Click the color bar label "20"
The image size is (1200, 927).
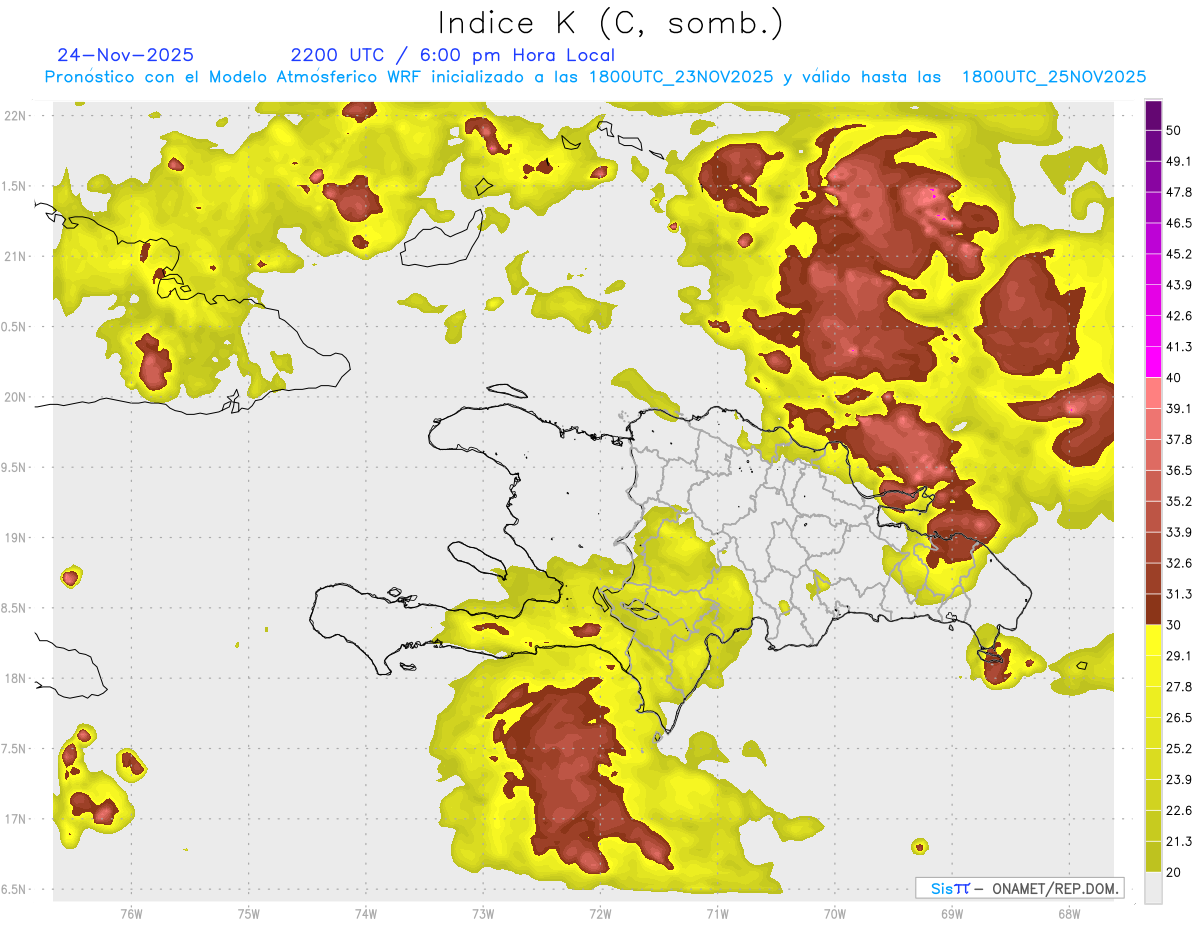[1175, 872]
